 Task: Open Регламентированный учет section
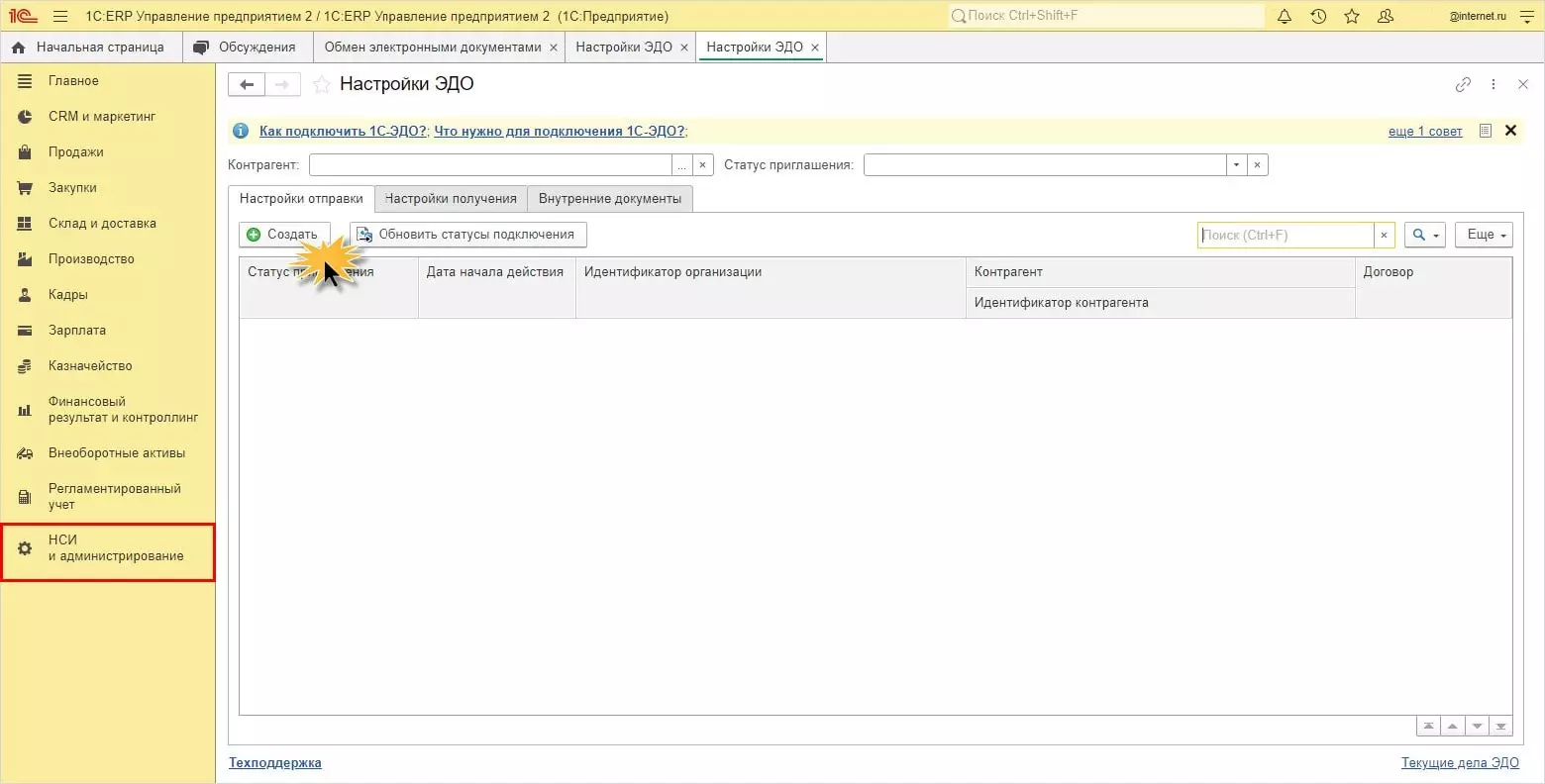tap(108, 497)
